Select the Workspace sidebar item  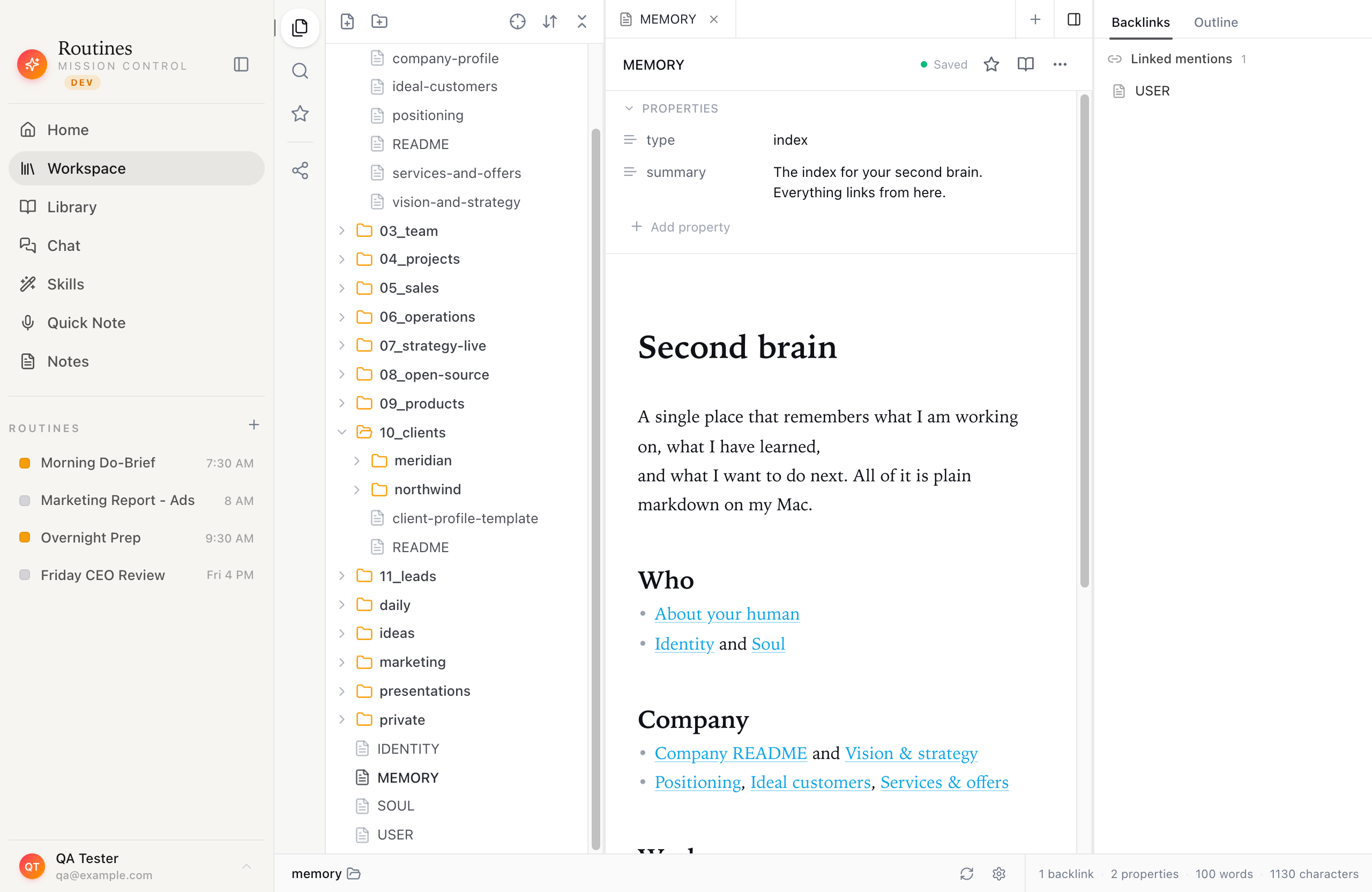click(137, 168)
